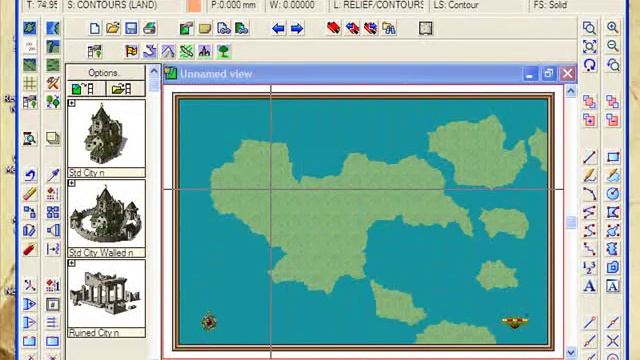
Task: Click the Redraw circular arrow icon
Action: point(589,64)
